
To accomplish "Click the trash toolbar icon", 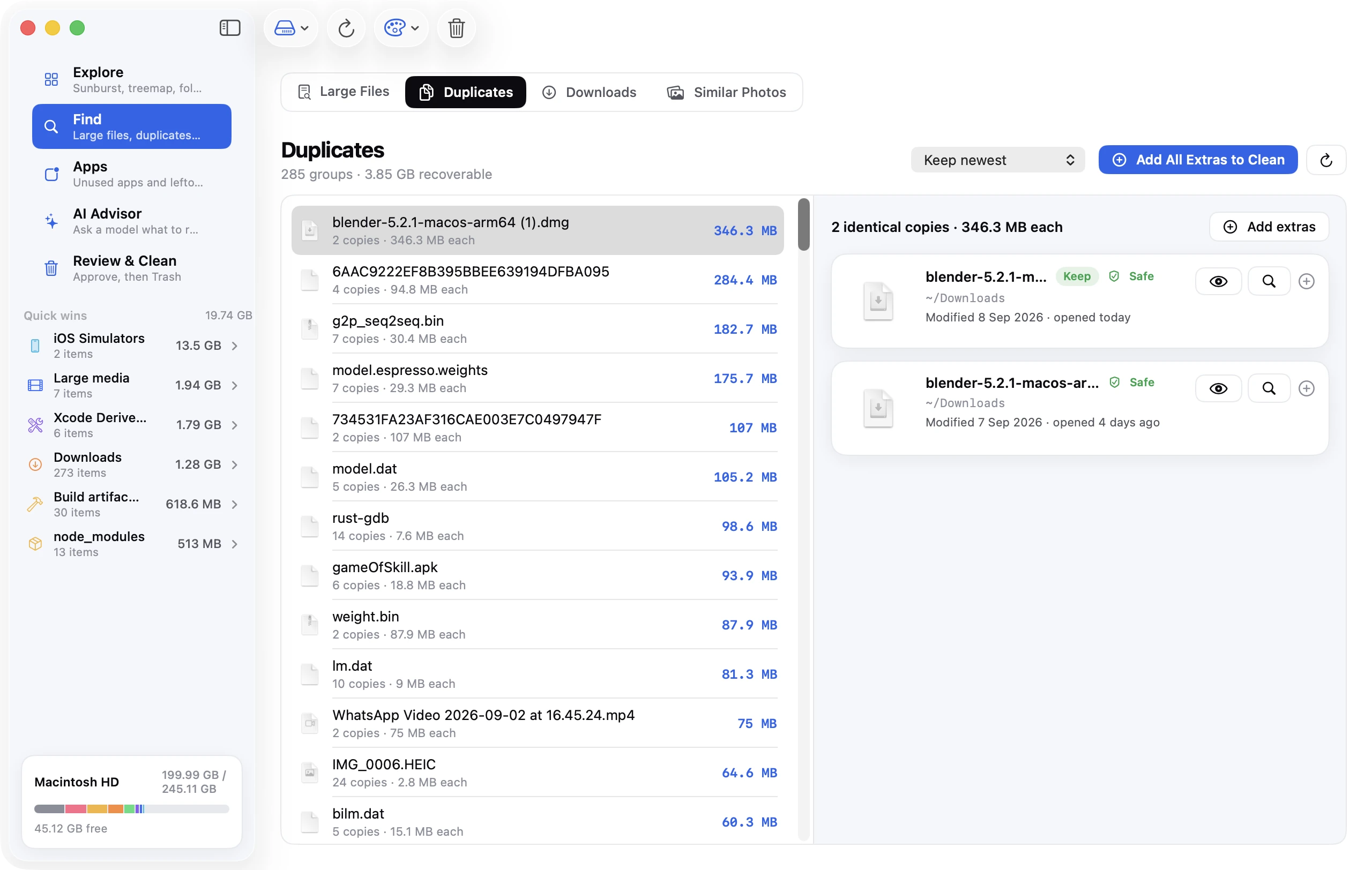I will click(456, 28).
